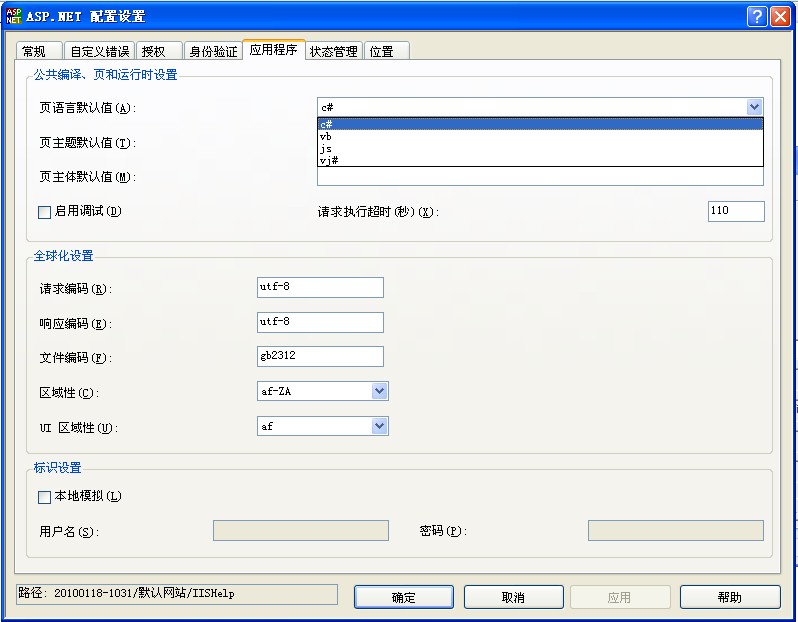This screenshot has width=798, height=622.
Task: Enable the 启用调试 checkbox
Action: pos(44,212)
